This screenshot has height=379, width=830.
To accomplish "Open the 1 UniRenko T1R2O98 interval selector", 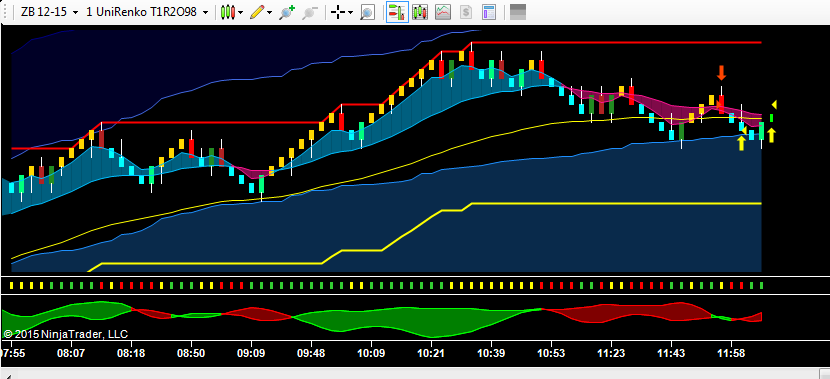I will pos(141,12).
